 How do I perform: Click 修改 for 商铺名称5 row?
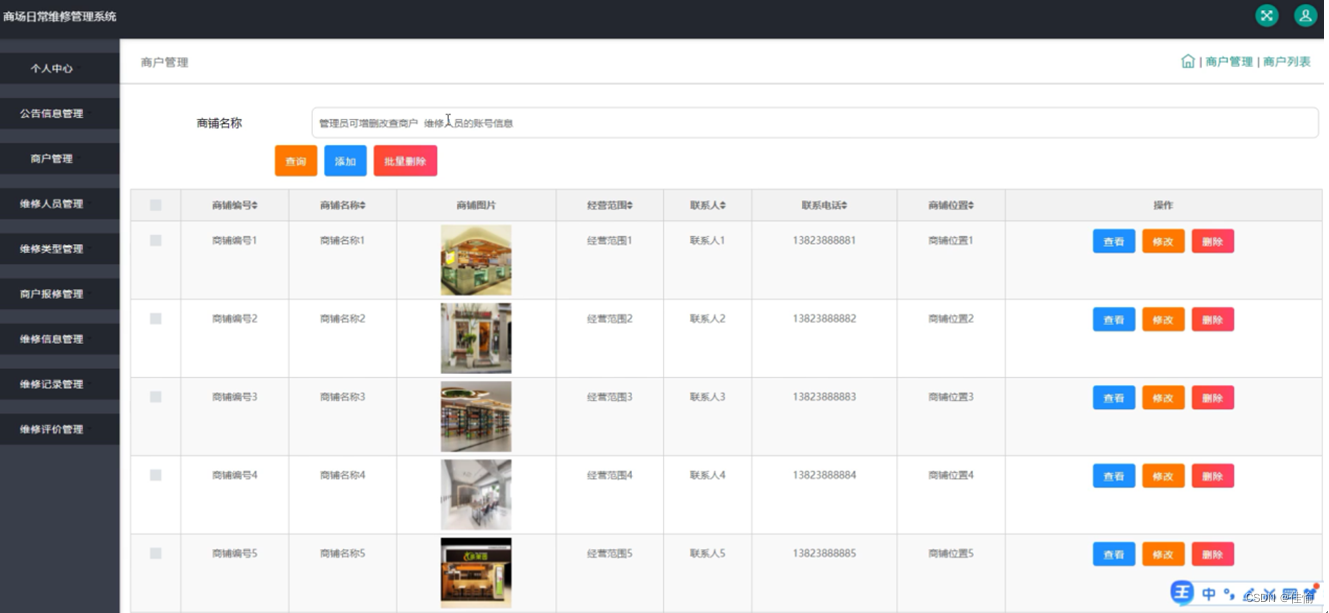[1163, 554]
